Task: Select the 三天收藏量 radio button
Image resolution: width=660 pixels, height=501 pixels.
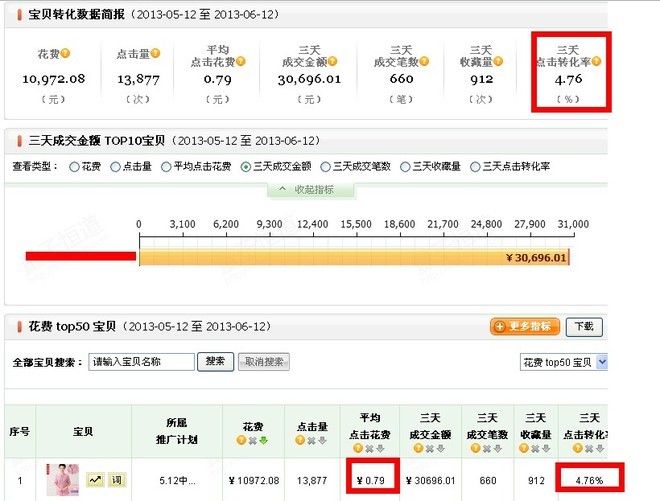Action: pyautogui.click(x=405, y=167)
